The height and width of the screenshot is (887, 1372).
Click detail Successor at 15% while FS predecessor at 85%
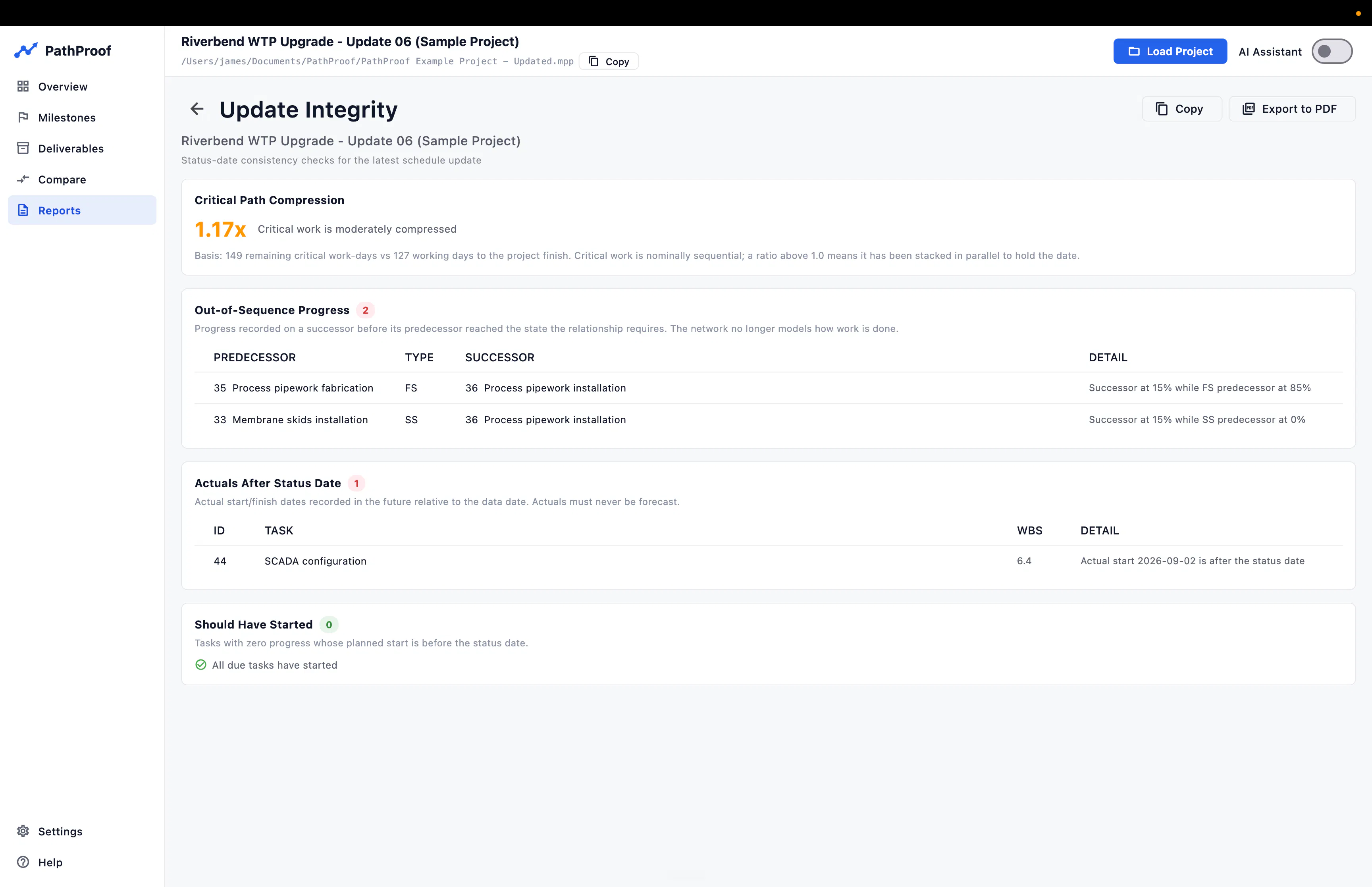(1199, 388)
